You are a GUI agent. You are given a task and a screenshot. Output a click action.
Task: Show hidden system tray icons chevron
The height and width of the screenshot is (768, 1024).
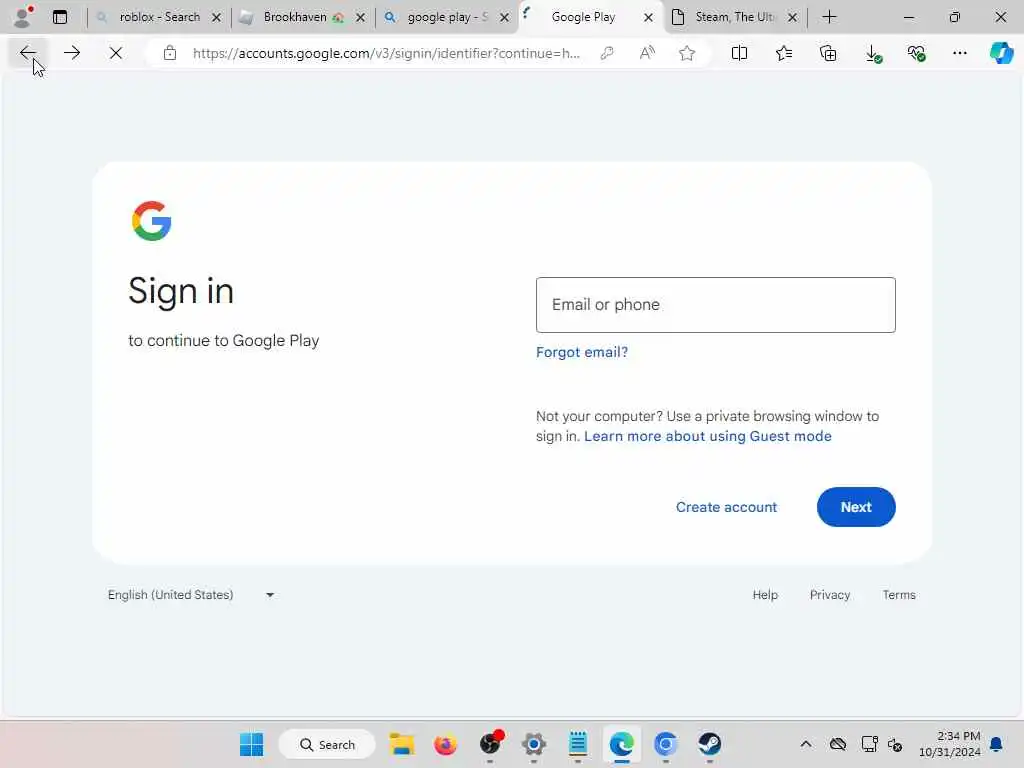point(806,744)
